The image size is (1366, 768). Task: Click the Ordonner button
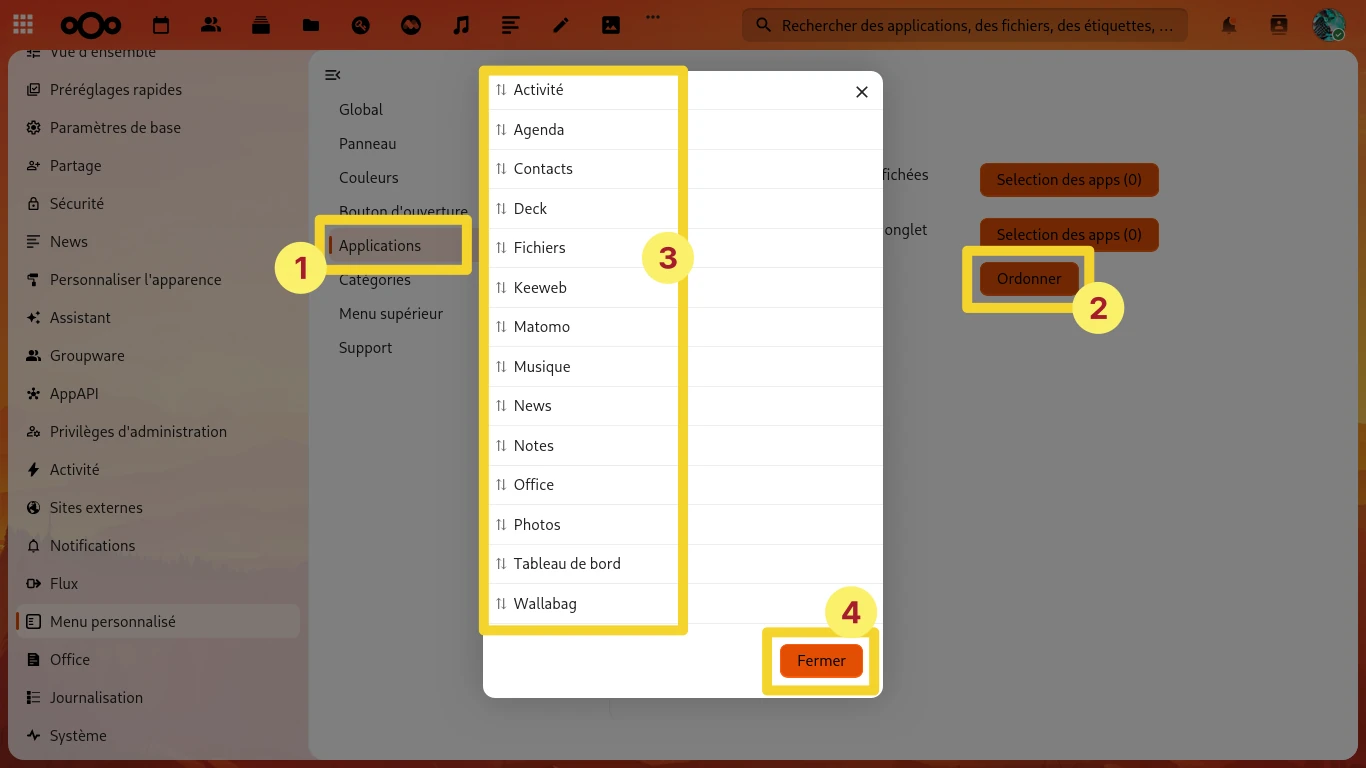point(1029,279)
